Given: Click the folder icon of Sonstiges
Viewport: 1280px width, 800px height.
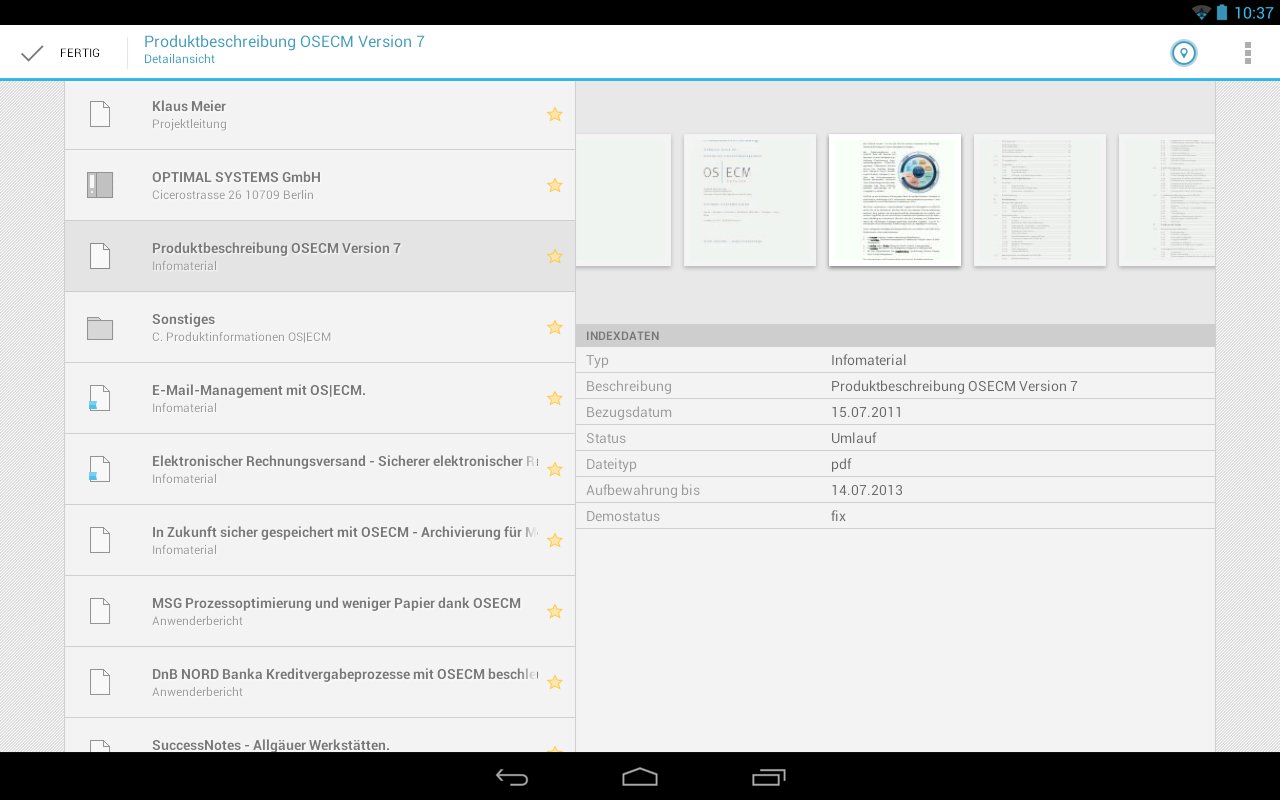Looking at the screenshot, I should pyautogui.click(x=100, y=328).
